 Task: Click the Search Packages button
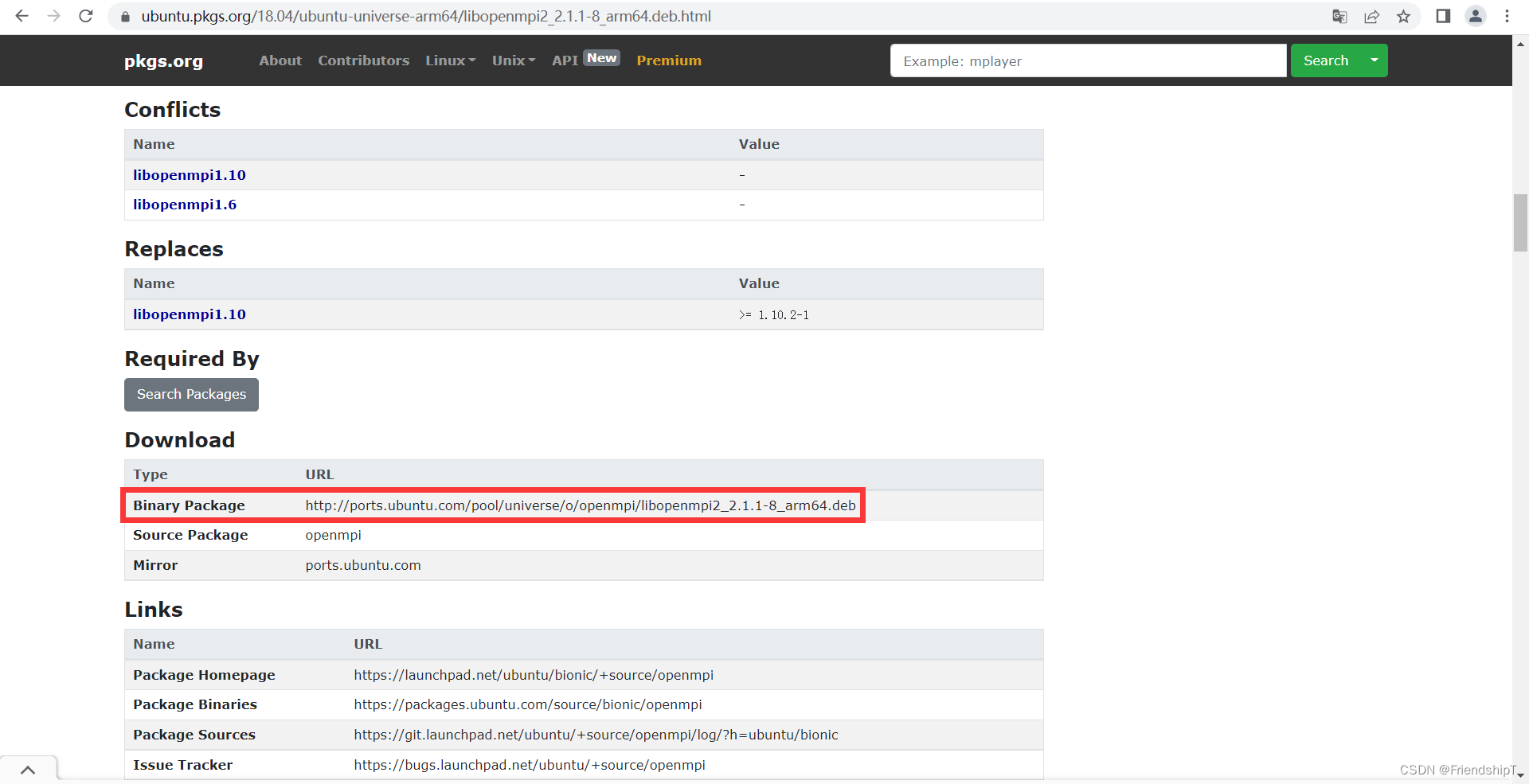pos(191,395)
